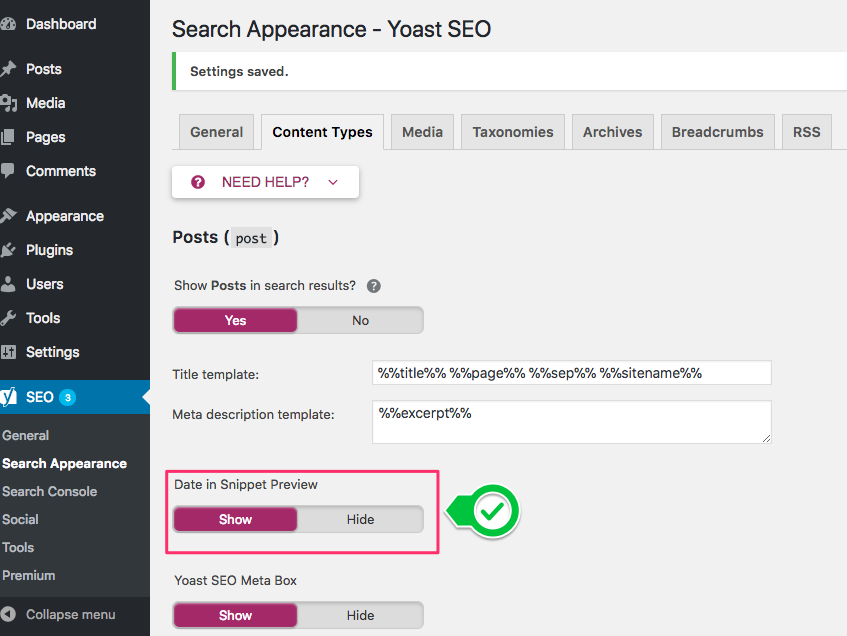Click the Media icon in sidebar
This screenshot has height=636, width=847.
[9, 103]
